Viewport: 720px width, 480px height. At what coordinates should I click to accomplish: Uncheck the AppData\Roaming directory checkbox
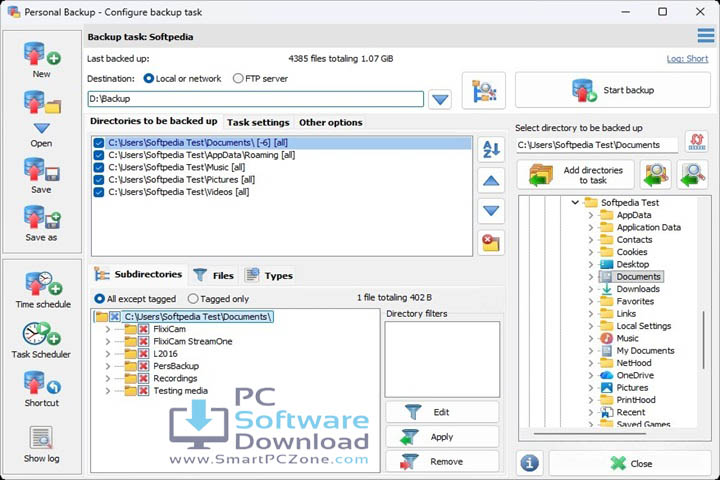(99, 155)
